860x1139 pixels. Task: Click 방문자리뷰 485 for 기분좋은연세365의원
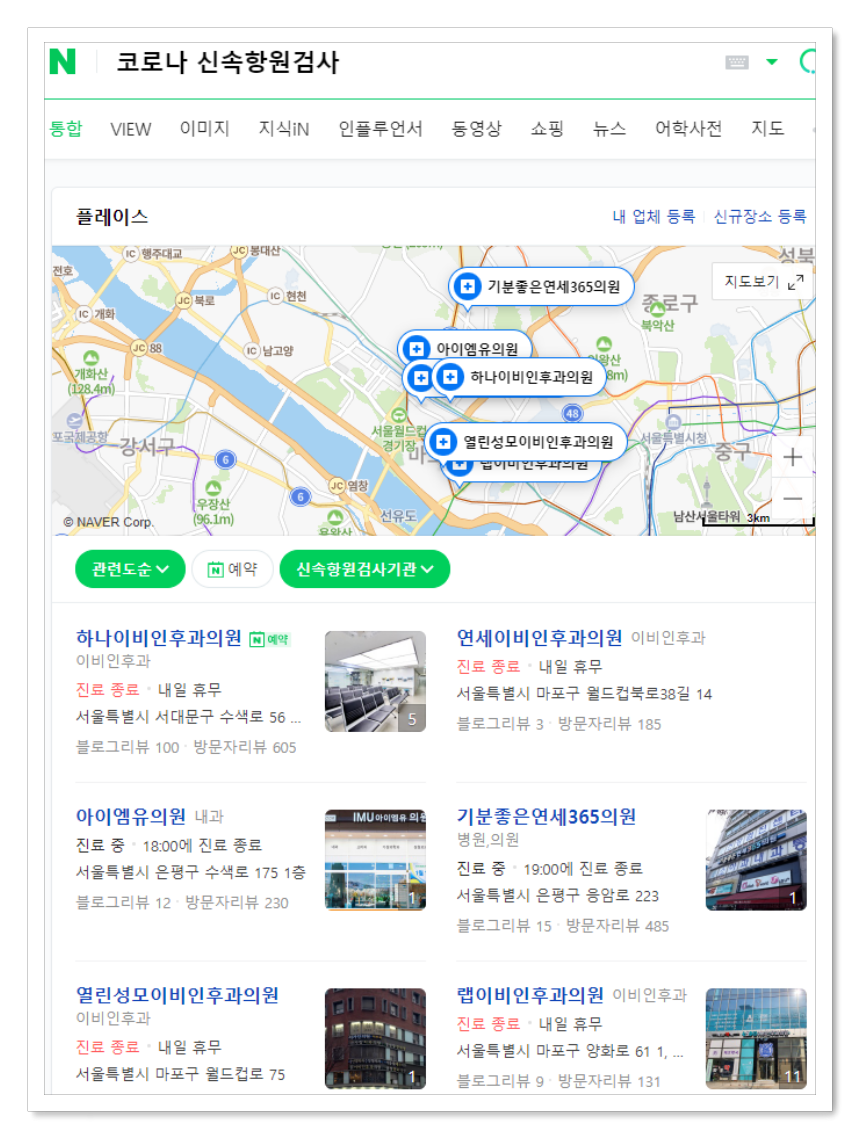[617, 925]
